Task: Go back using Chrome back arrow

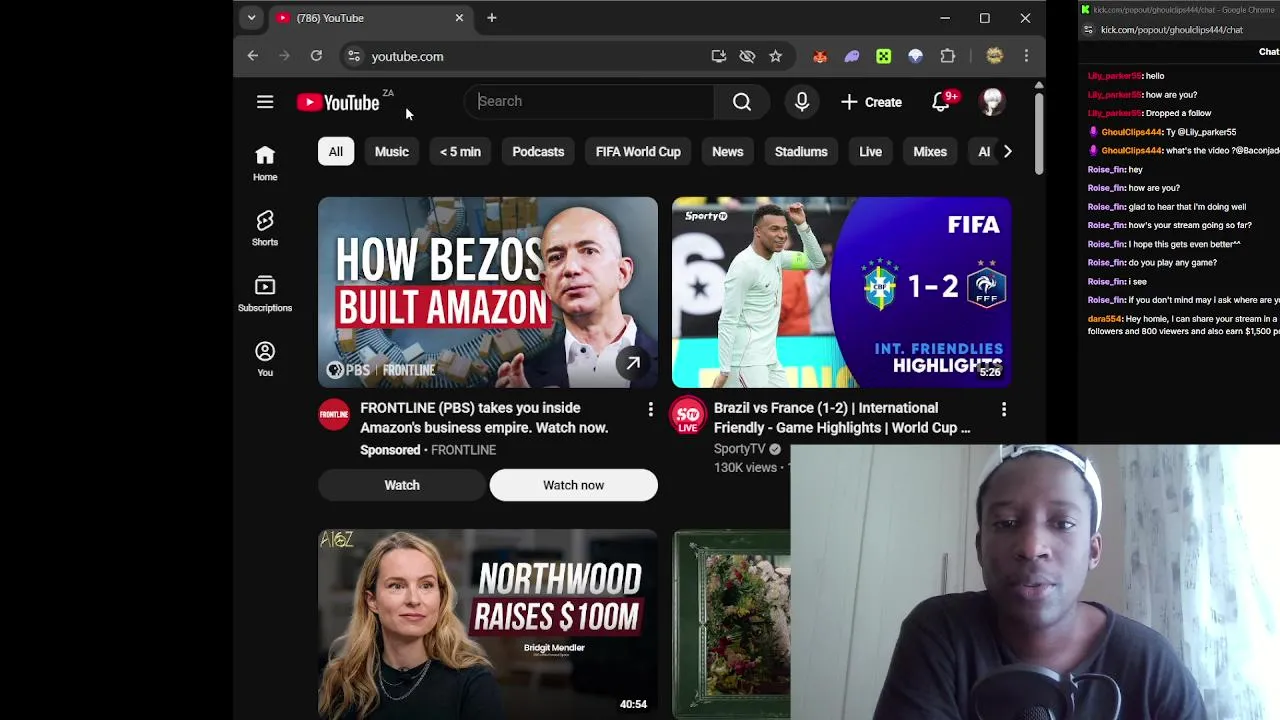Action: (253, 56)
